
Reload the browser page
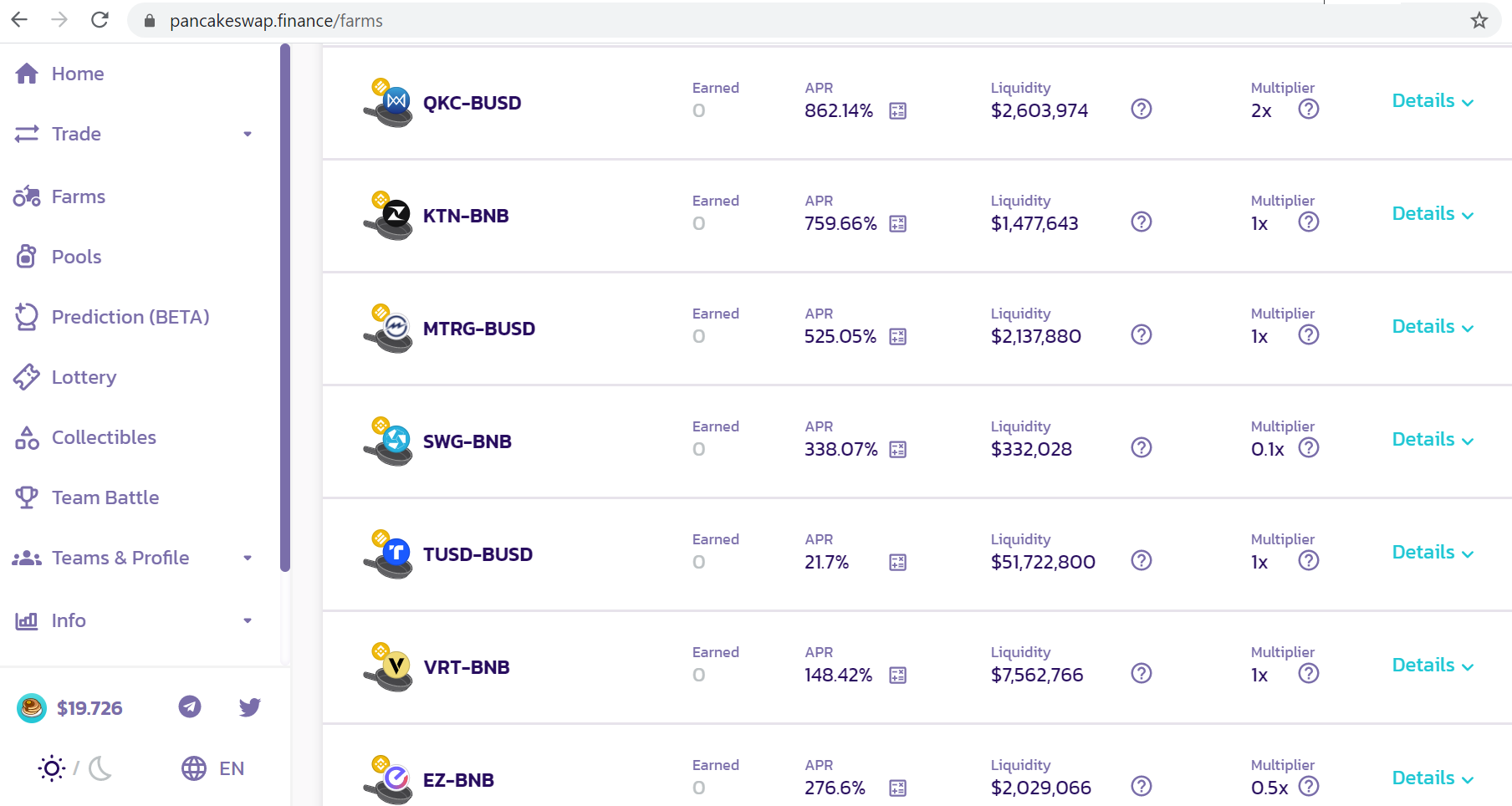[100, 20]
